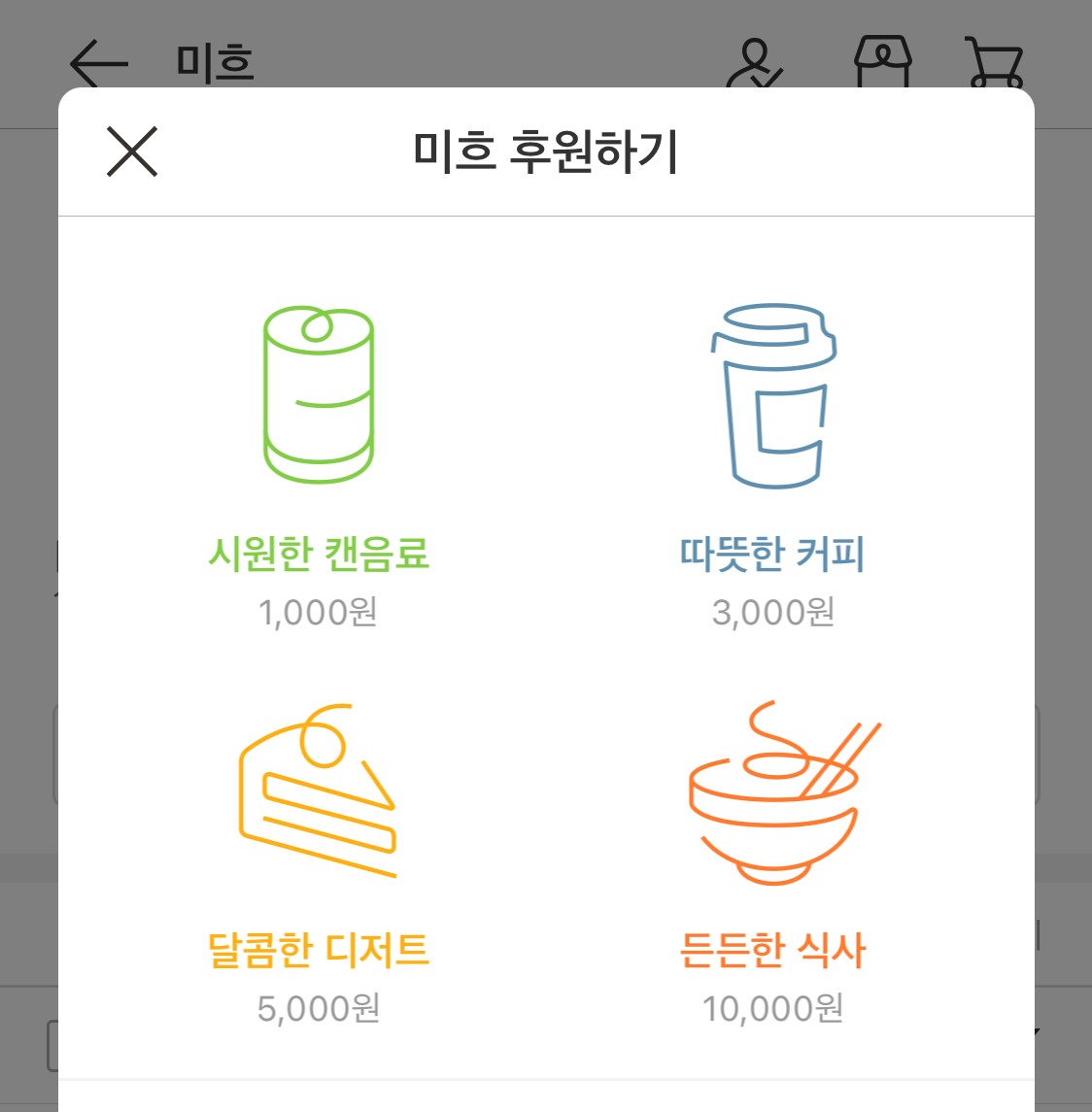The height and width of the screenshot is (1112, 1092).
Task: Select the yellow cake slice icon
Action: tap(317, 790)
